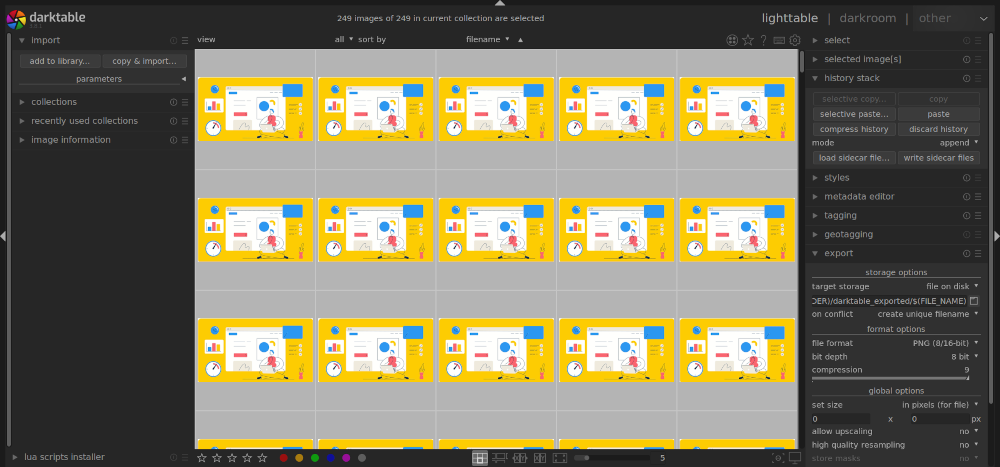Screen dimensions: 1000x467
Task: Open presets menu of the tagging module
Action: [978, 216]
